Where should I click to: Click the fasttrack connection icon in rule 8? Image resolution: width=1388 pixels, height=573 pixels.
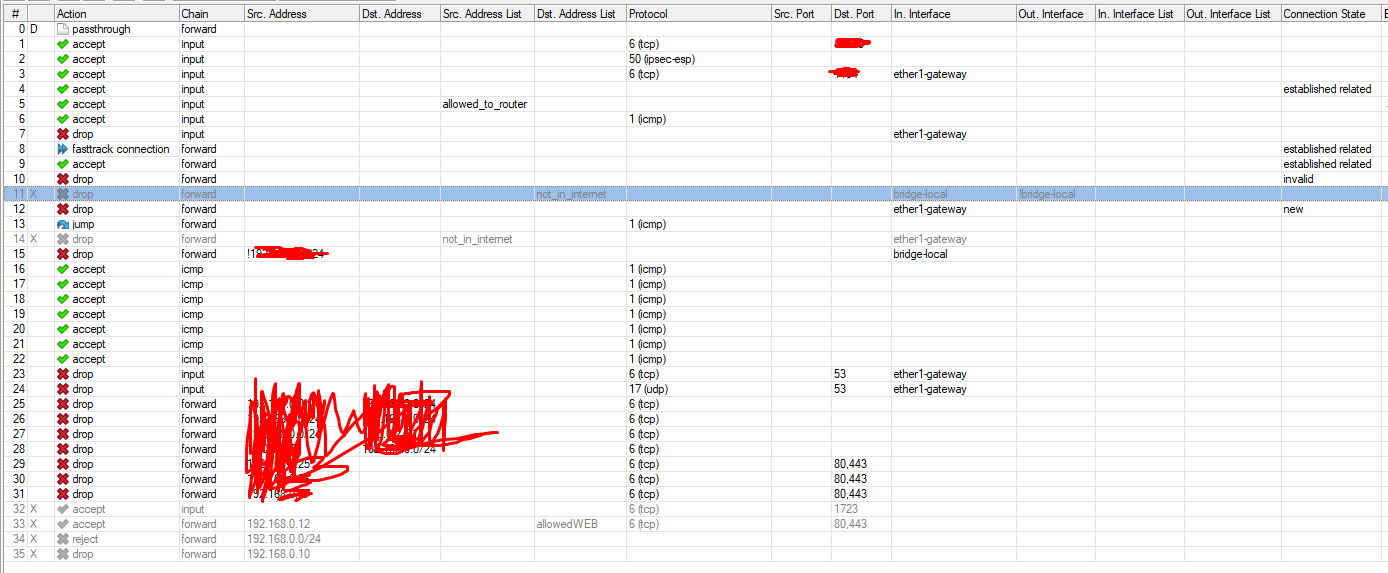(63, 149)
